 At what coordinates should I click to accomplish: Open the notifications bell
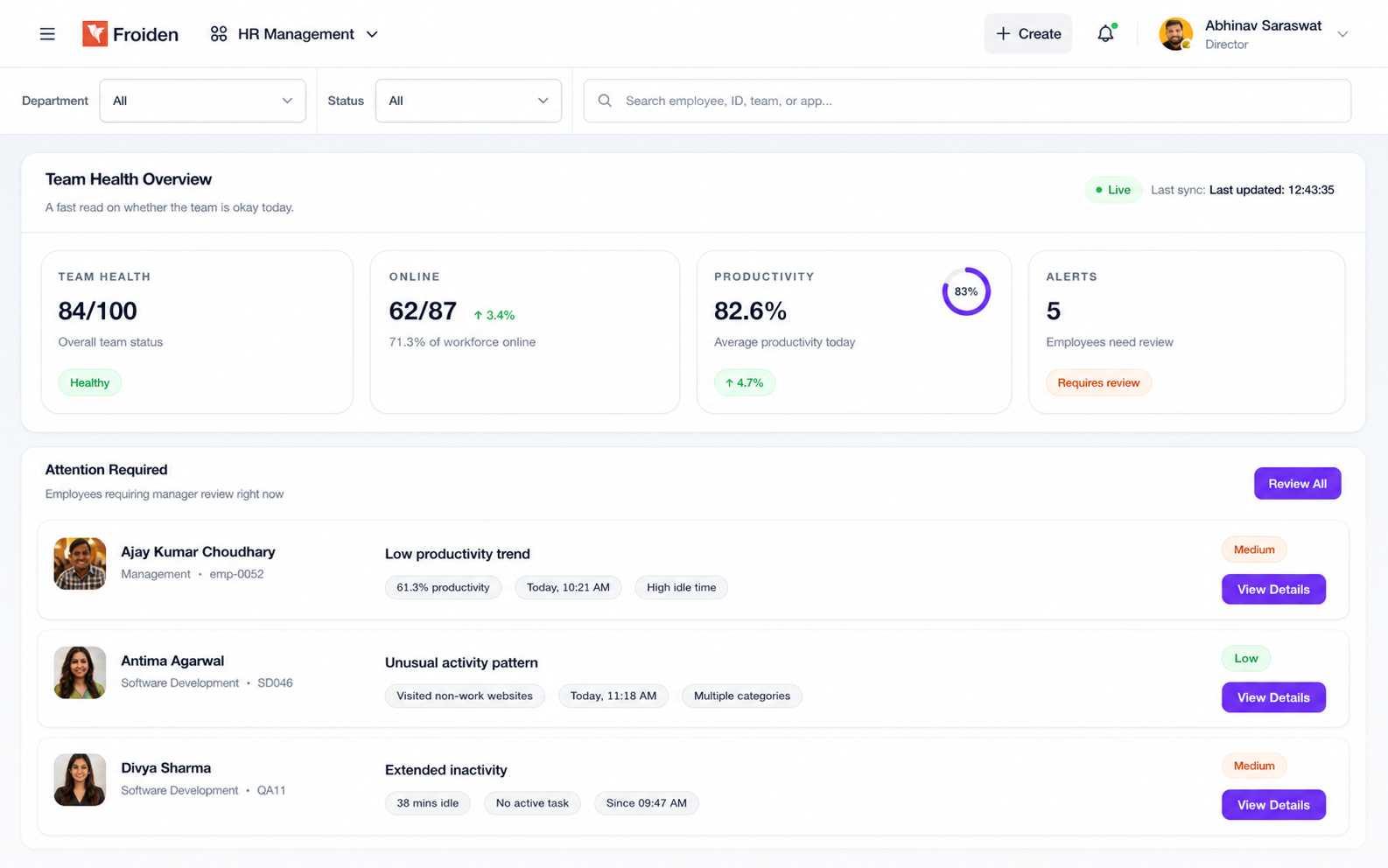[1105, 34]
